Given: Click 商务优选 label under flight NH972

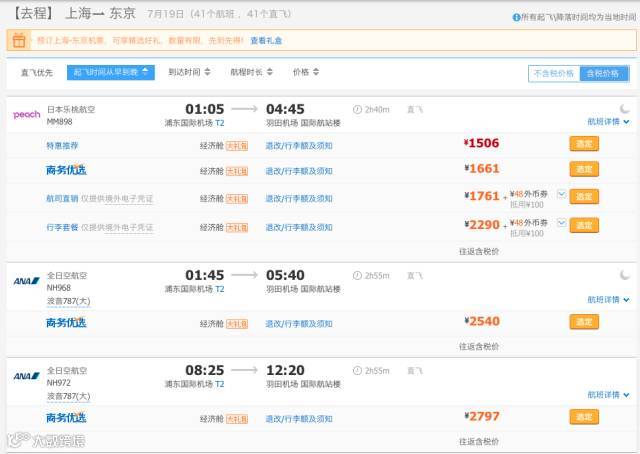Looking at the screenshot, I should pyautogui.click(x=66, y=418).
